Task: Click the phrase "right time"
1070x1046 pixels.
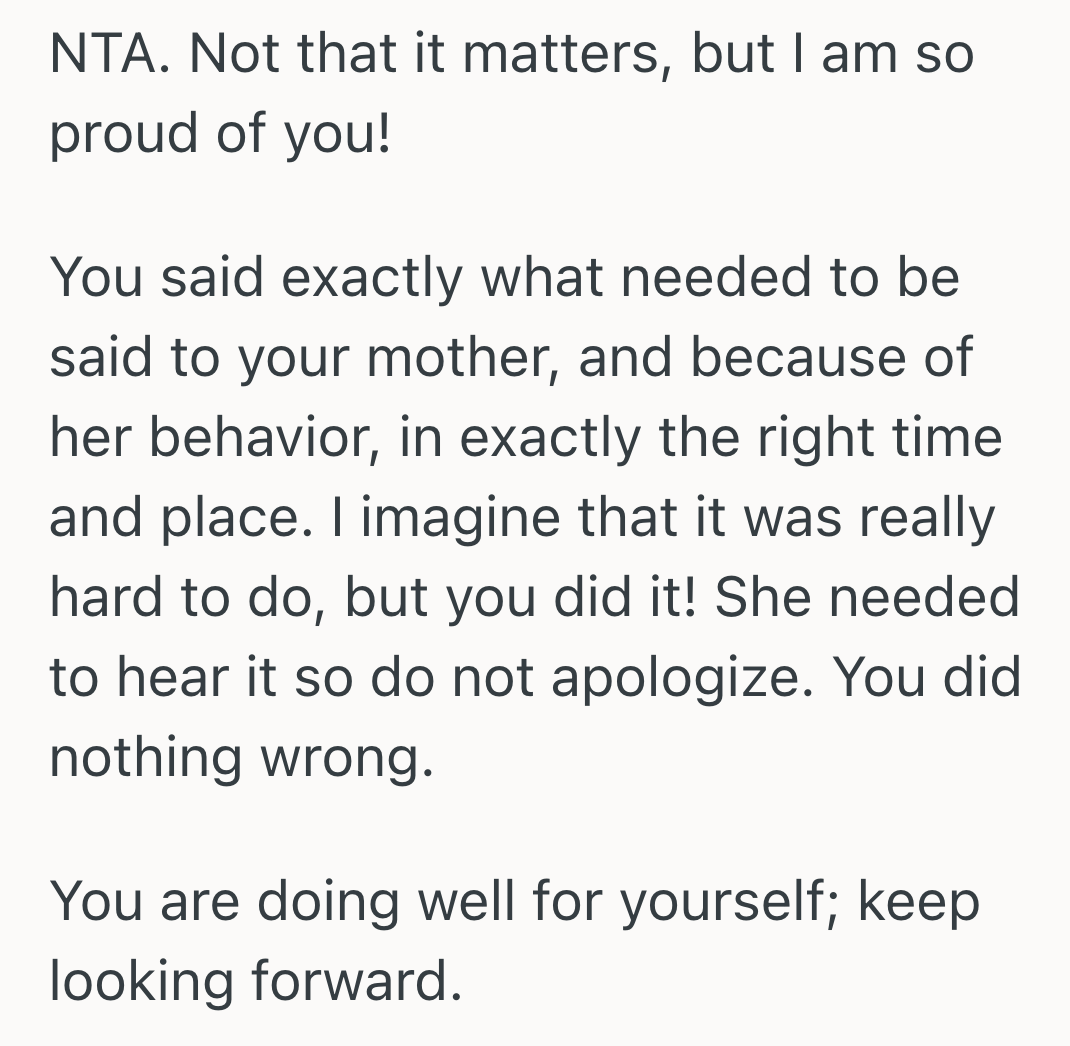Action: click(878, 437)
